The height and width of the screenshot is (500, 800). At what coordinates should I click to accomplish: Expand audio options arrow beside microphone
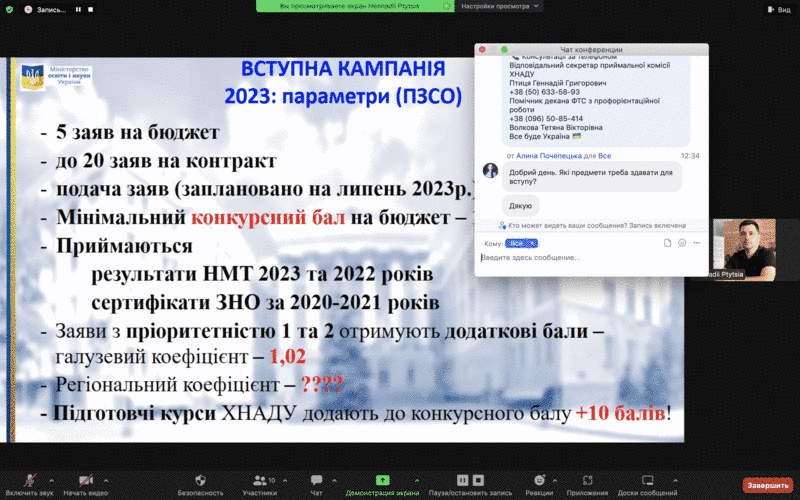click(x=51, y=481)
